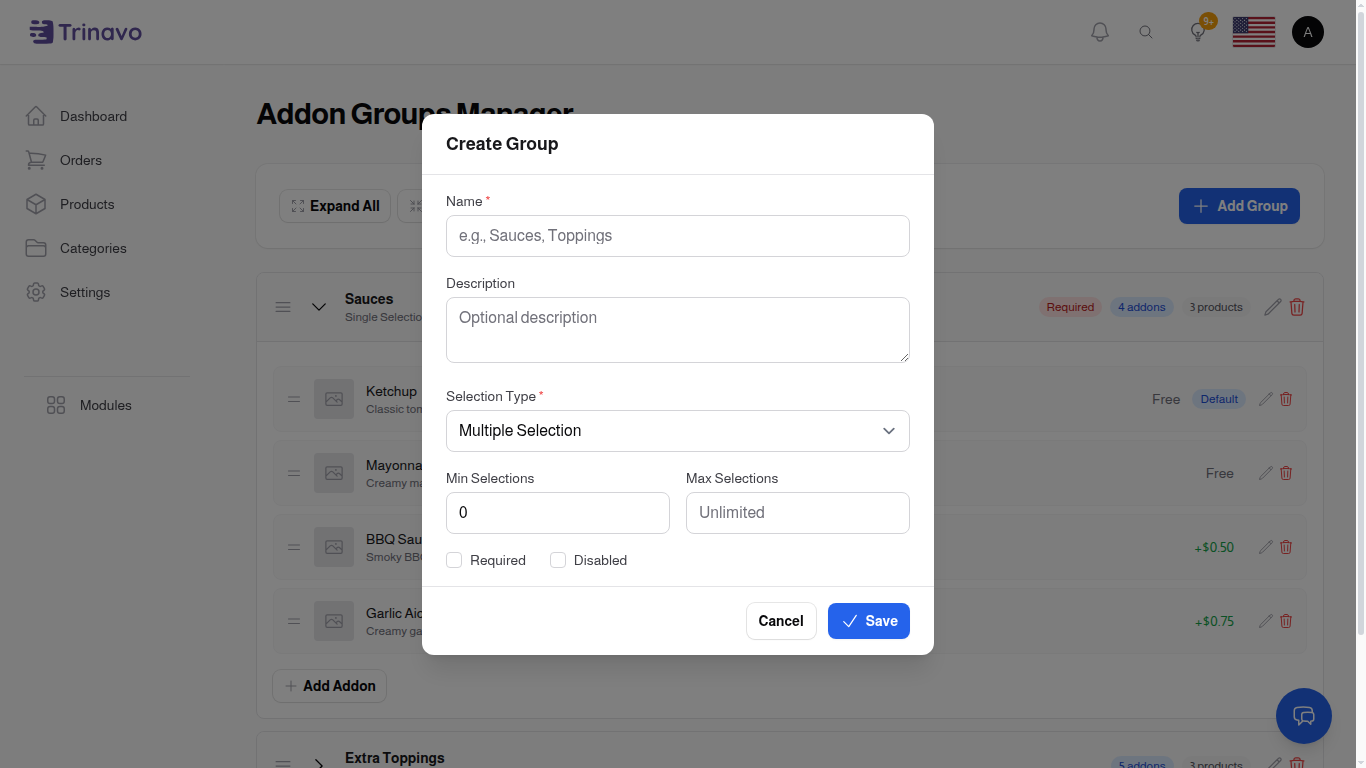
Task: Open the tips lightbulb with 9+ badge
Action: pyautogui.click(x=1197, y=31)
